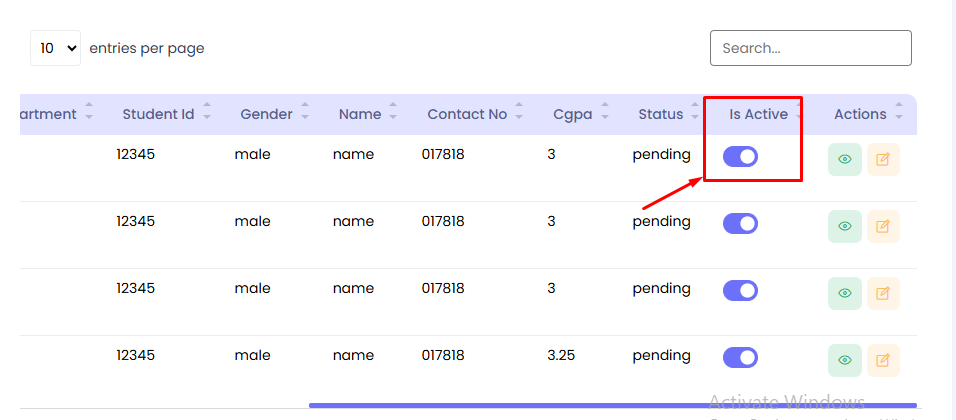The width and height of the screenshot is (956, 420).
Task: Edit the 3.25 Cgpa student row
Action: [x=883, y=360]
